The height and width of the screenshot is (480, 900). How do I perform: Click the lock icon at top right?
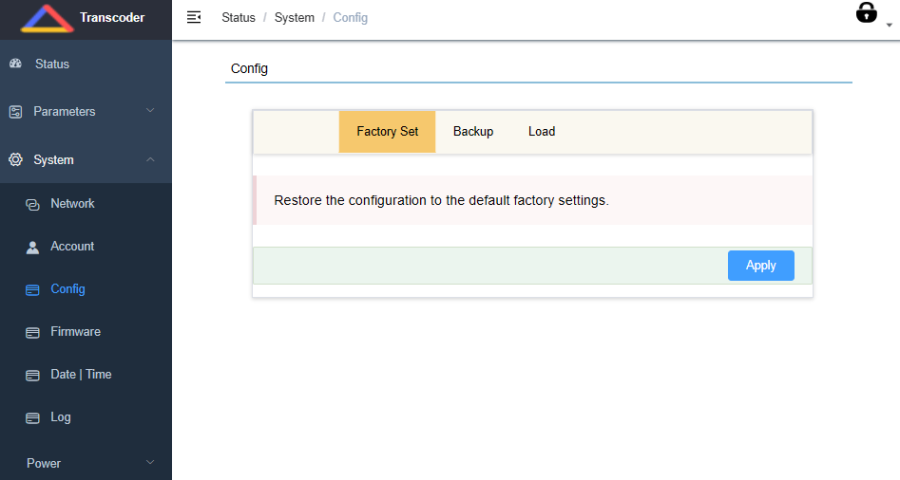click(866, 13)
